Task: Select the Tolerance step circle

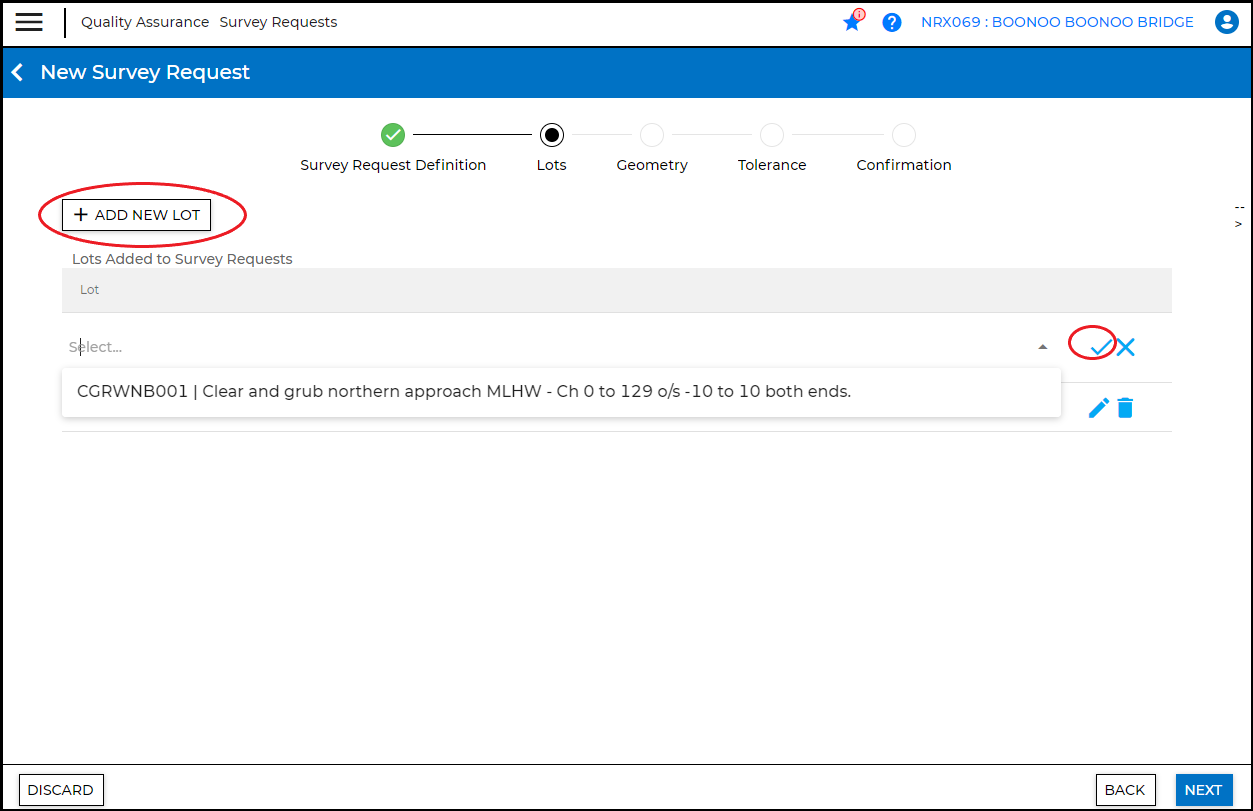Action: pos(772,134)
